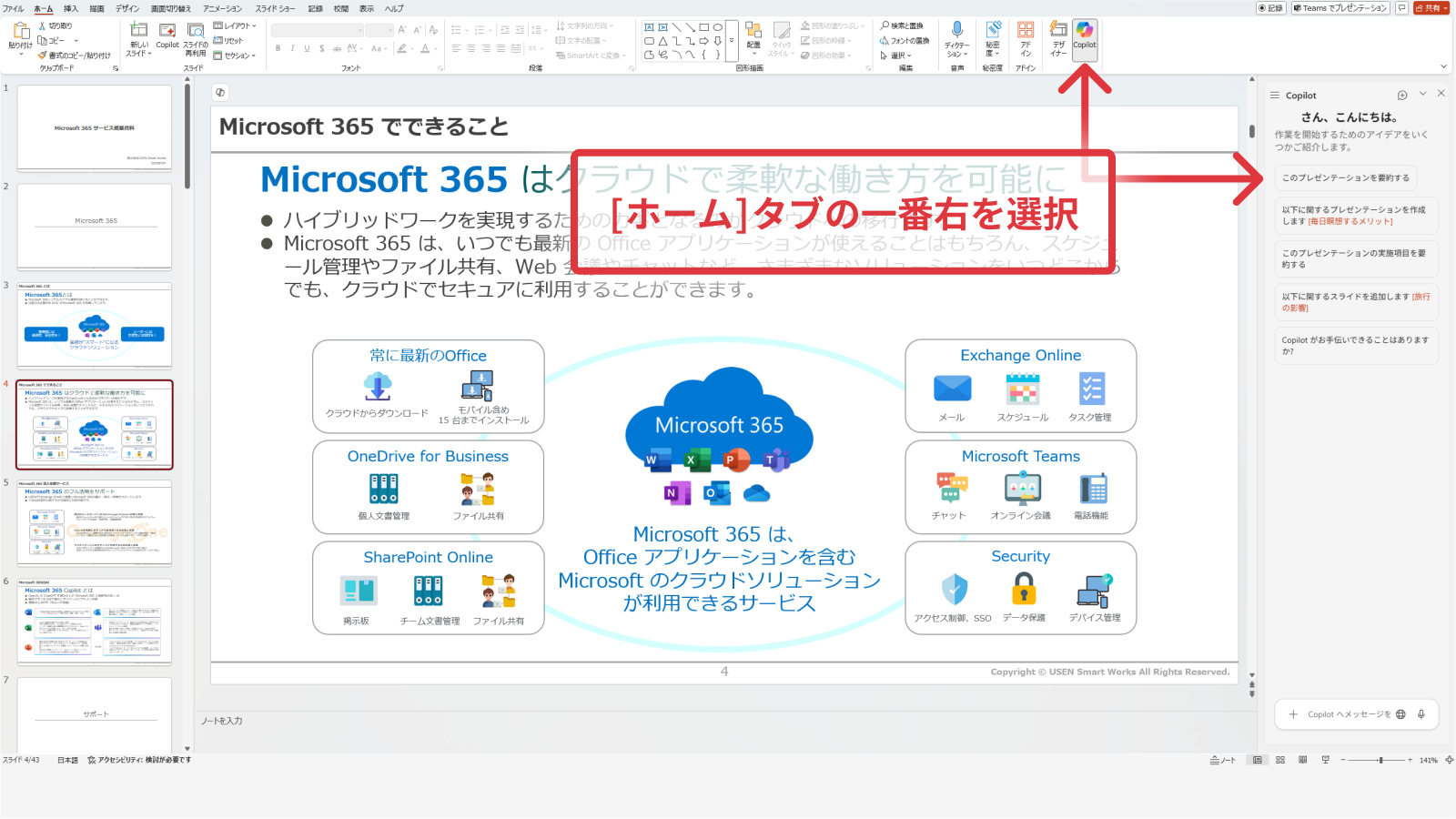Switch to Reading view in the status bar

[1303, 760]
